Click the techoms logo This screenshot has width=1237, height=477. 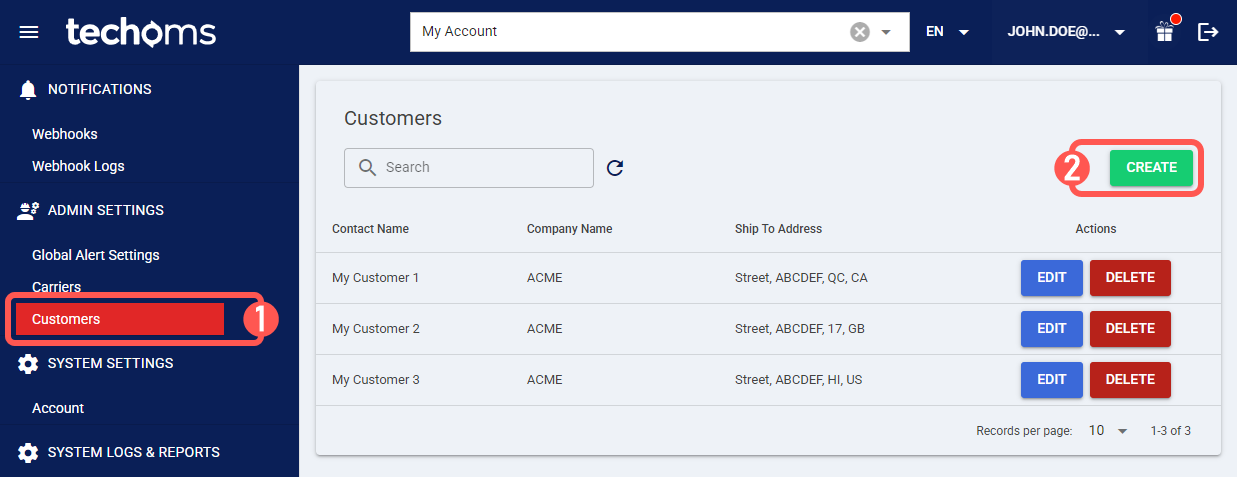click(x=141, y=32)
